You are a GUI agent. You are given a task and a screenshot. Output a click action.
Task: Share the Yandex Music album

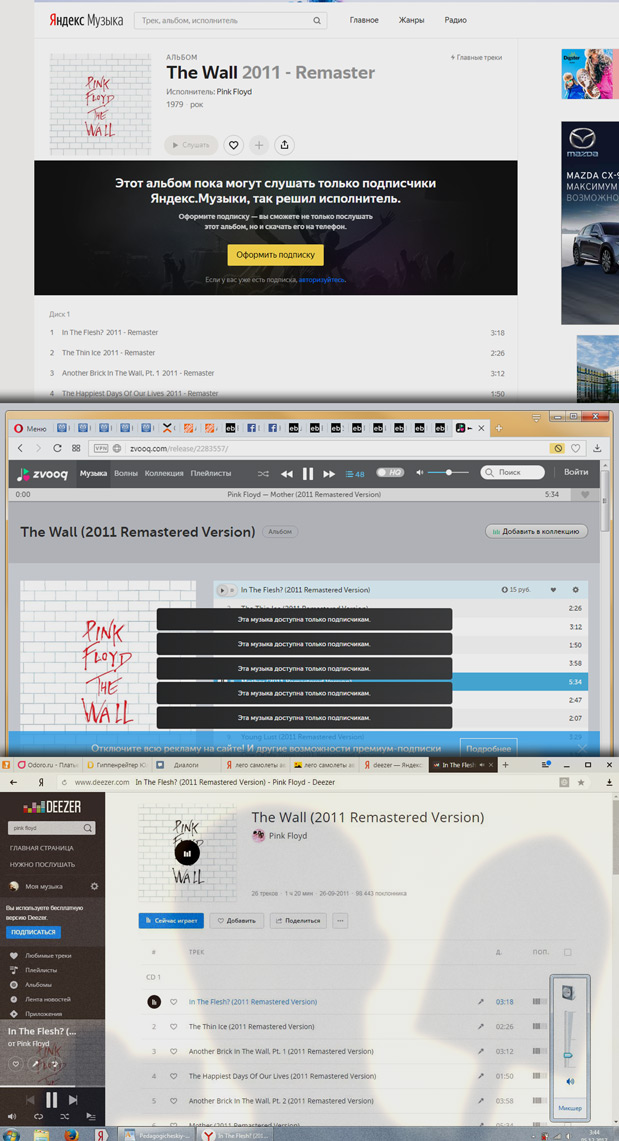[x=284, y=145]
